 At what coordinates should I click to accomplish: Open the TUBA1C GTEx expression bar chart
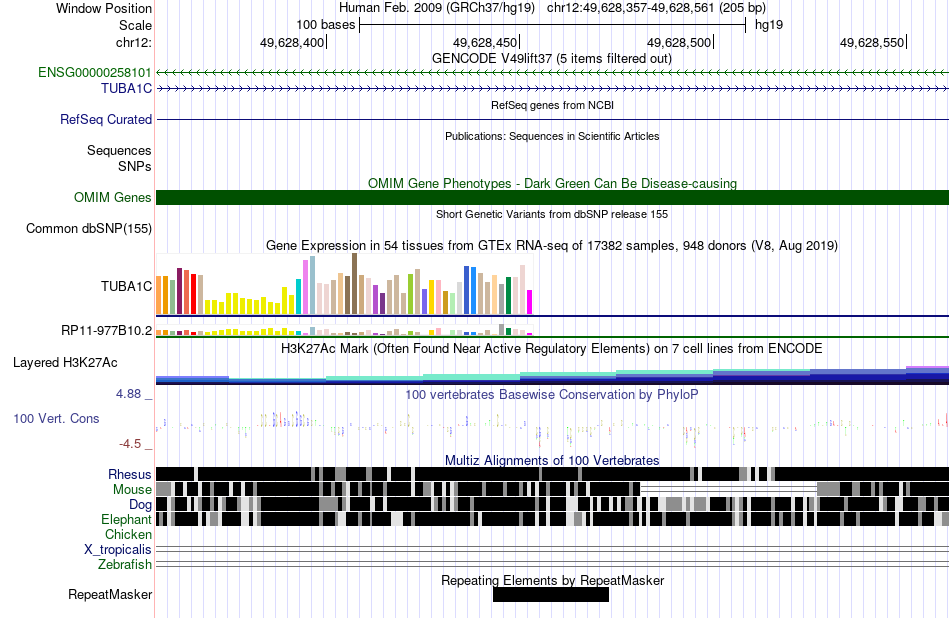344,285
